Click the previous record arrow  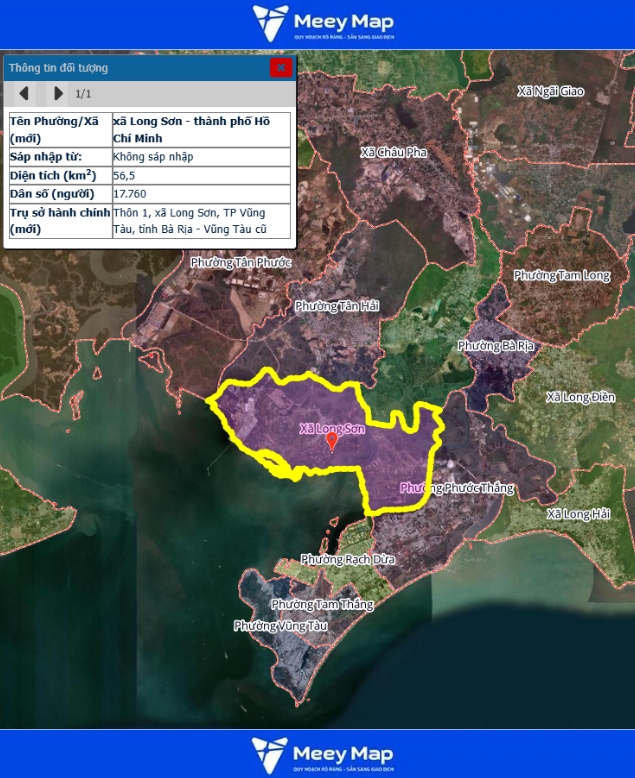click(x=25, y=94)
